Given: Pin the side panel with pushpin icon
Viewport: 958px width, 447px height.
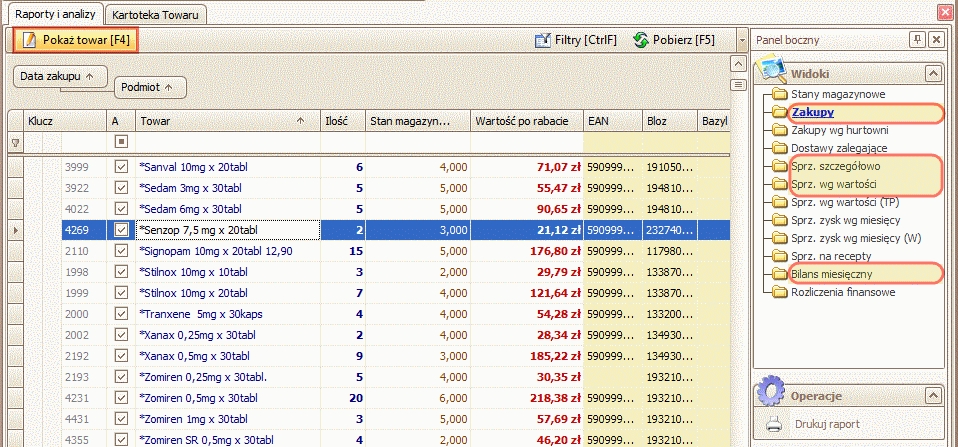Looking at the screenshot, I should 916,39.
